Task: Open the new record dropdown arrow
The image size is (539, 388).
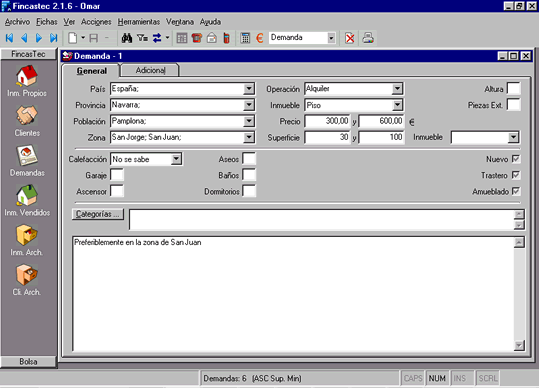Action: click(x=83, y=38)
